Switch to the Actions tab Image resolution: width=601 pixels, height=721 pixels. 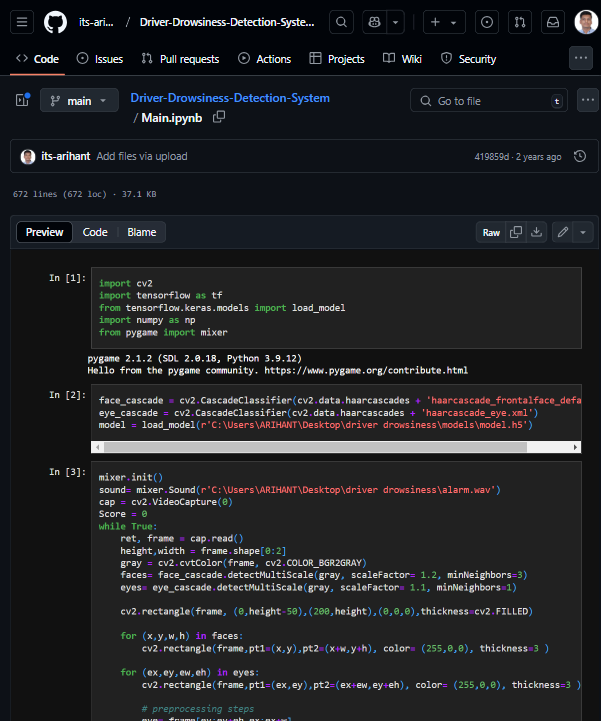(x=264, y=59)
